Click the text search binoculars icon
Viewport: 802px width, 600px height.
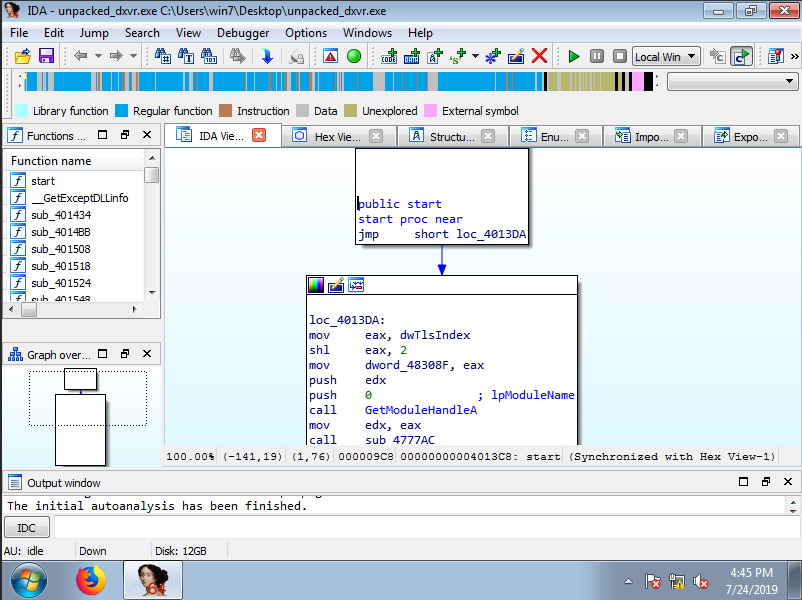click(x=186, y=56)
